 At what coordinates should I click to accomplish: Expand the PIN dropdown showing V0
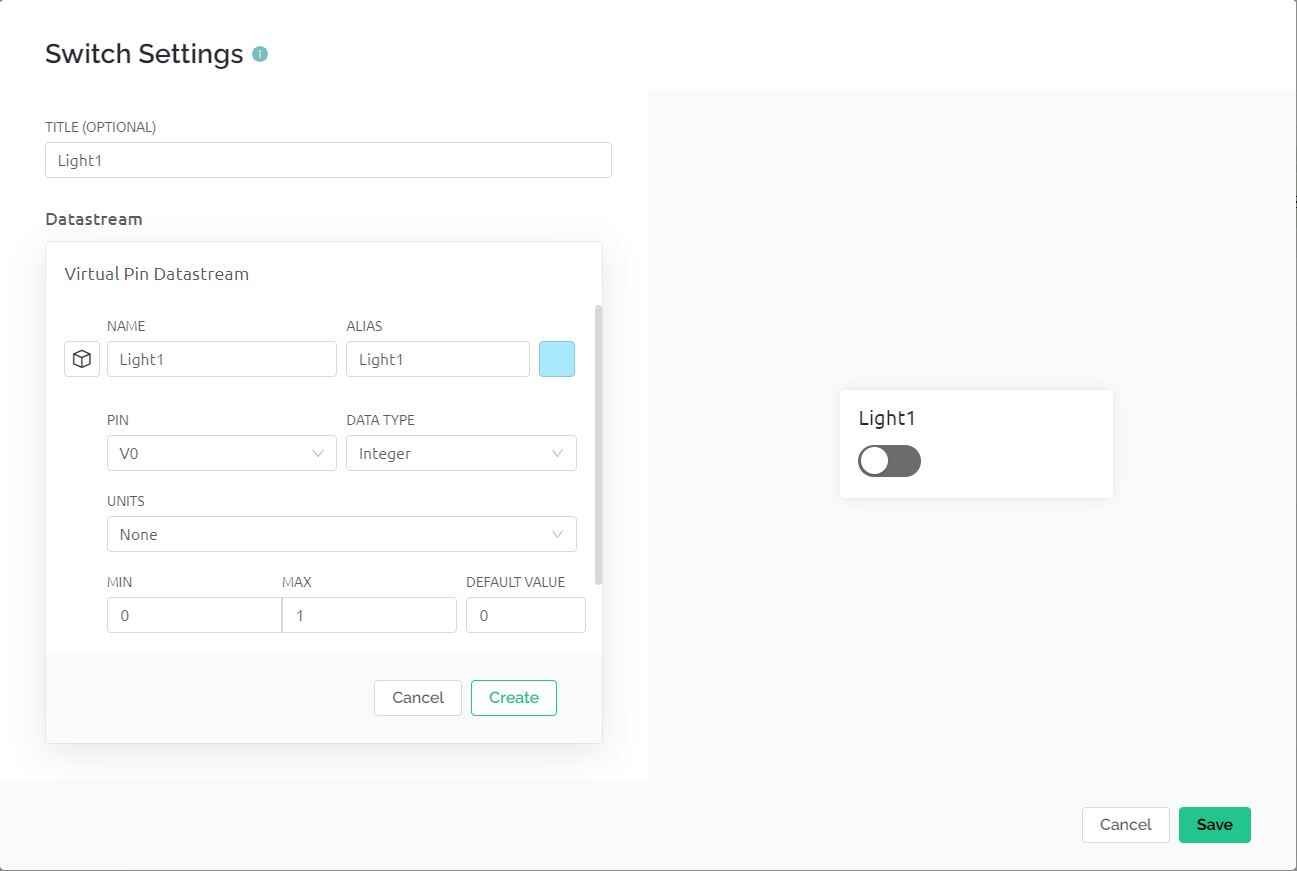coord(221,453)
